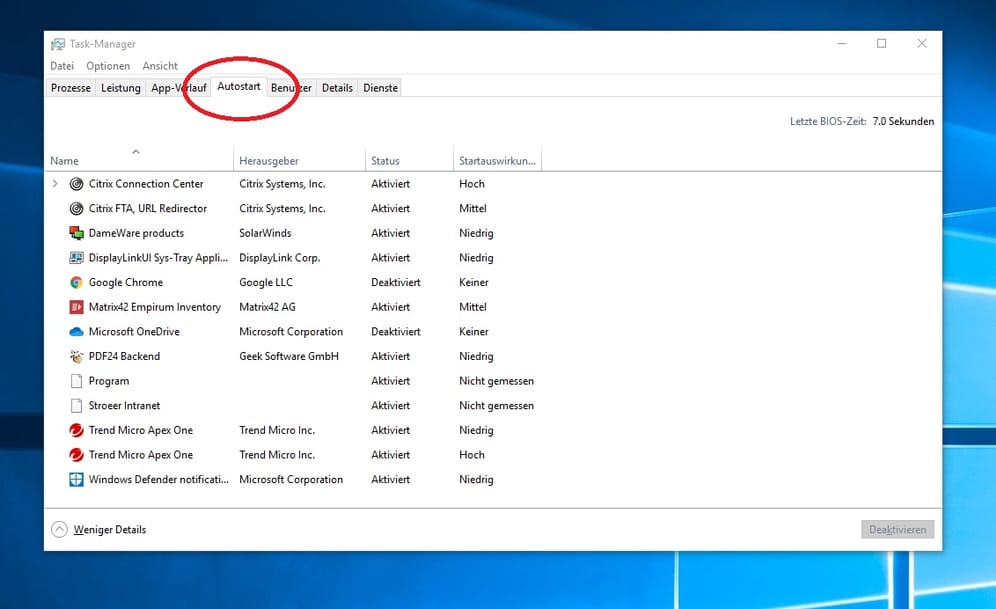Click the Citrix FTA, URL Redirector icon
The height and width of the screenshot is (609, 996).
pyautogui.click(x=76, y=208)
